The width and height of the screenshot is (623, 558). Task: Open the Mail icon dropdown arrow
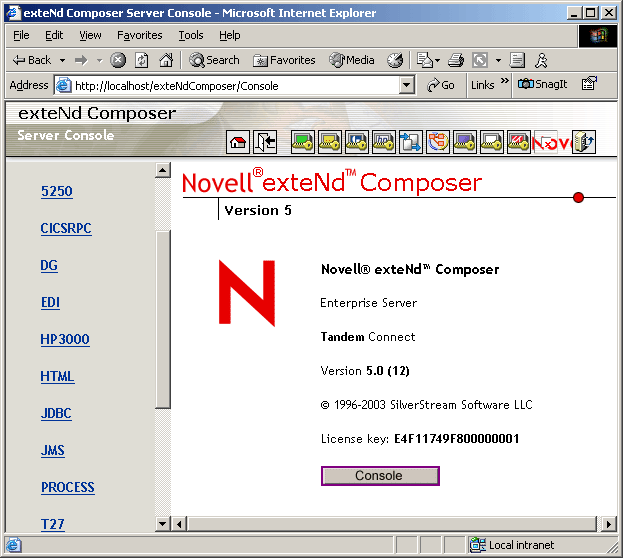[437, 60]
